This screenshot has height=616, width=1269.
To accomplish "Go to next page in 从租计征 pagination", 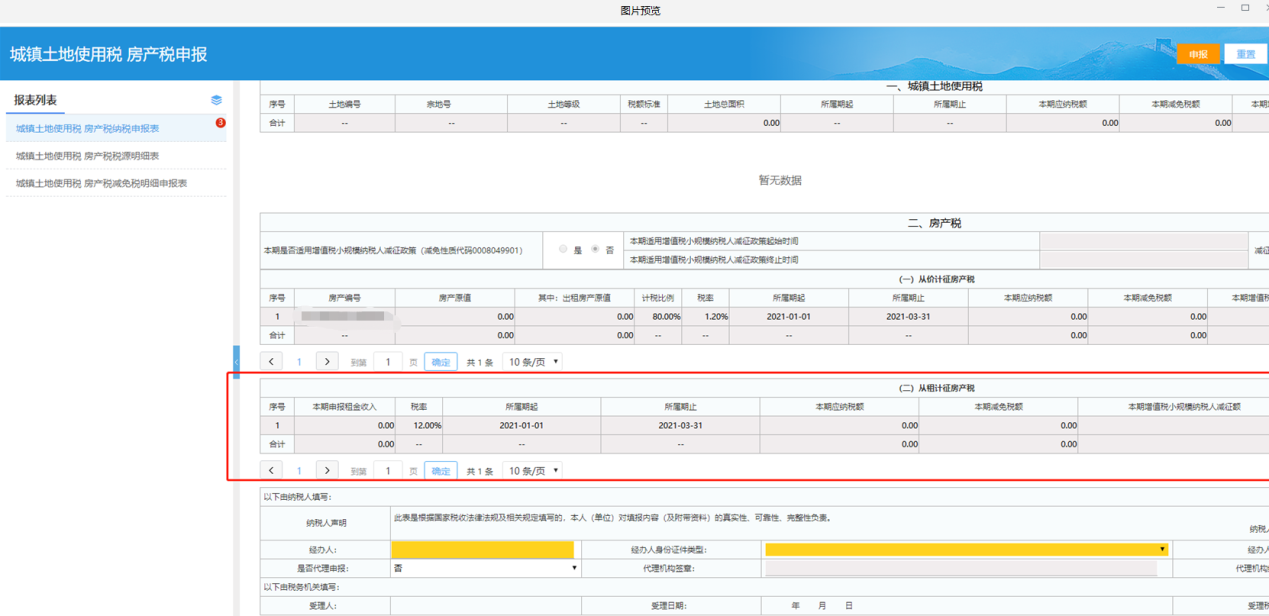I will coord(327,471).
